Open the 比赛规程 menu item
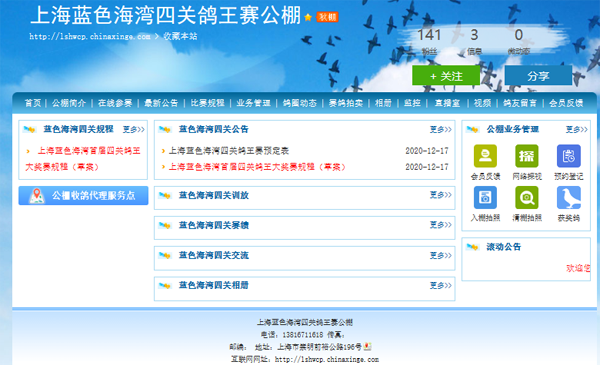This screenshot has height=365, width=600. click(x=207, y=103)
